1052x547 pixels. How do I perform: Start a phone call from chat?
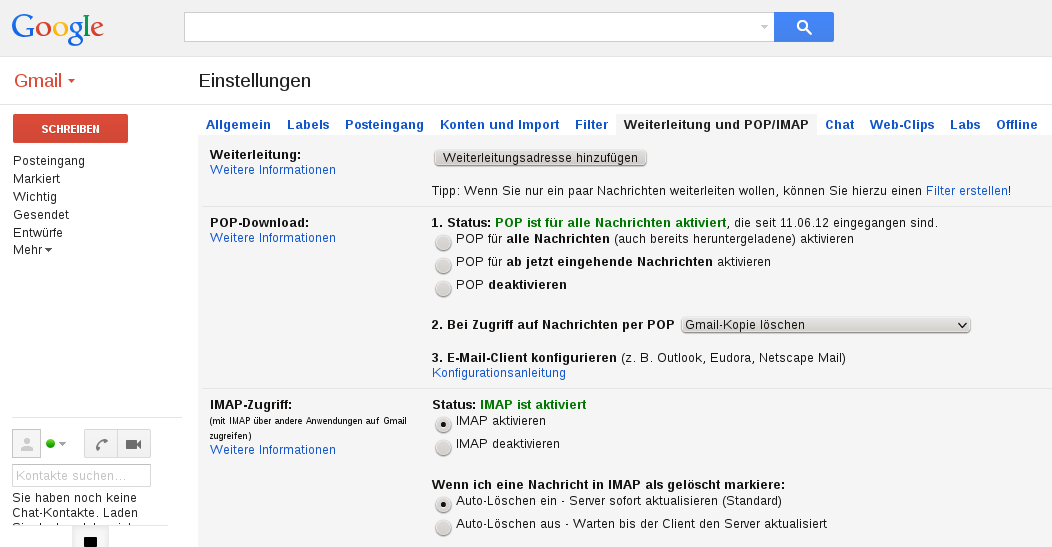[x=101, y=444]
